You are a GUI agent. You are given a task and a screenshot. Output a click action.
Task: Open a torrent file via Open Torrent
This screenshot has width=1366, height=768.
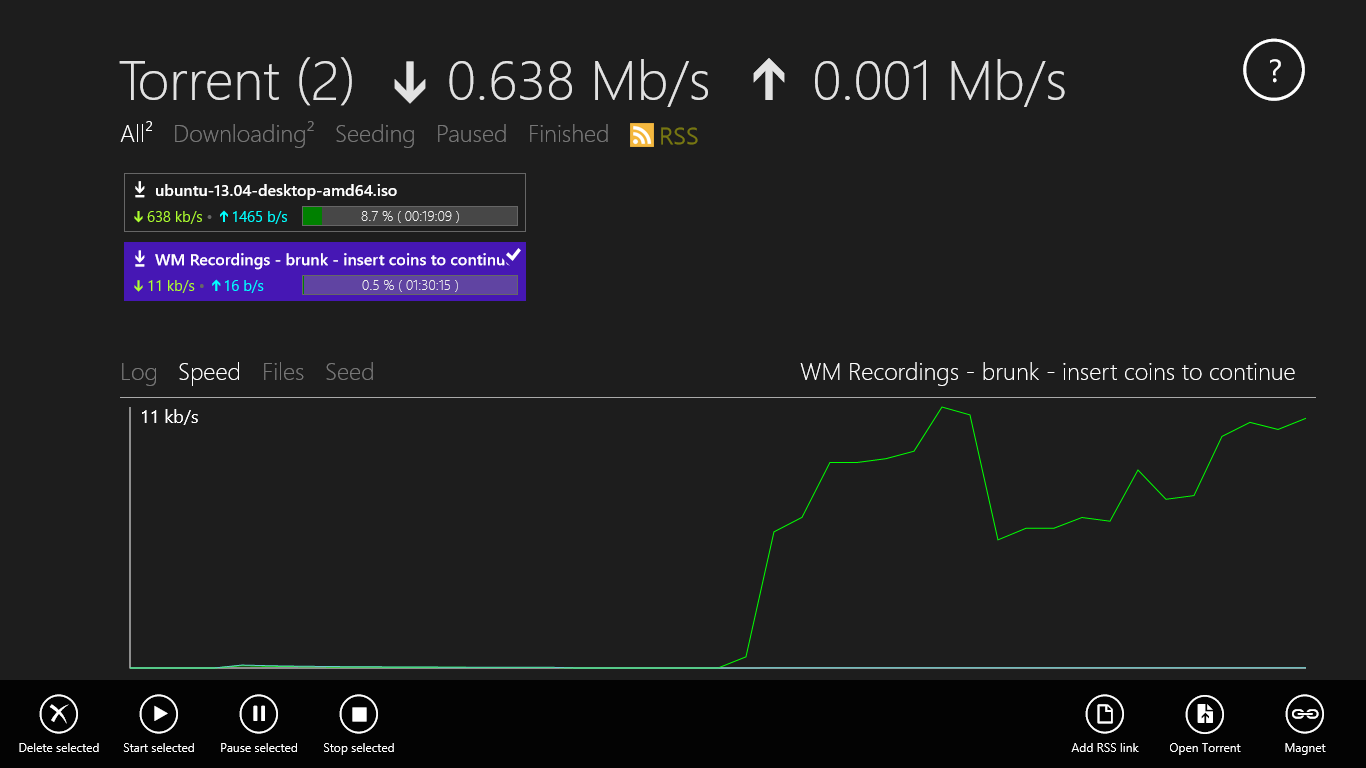tap(1205, 714)
